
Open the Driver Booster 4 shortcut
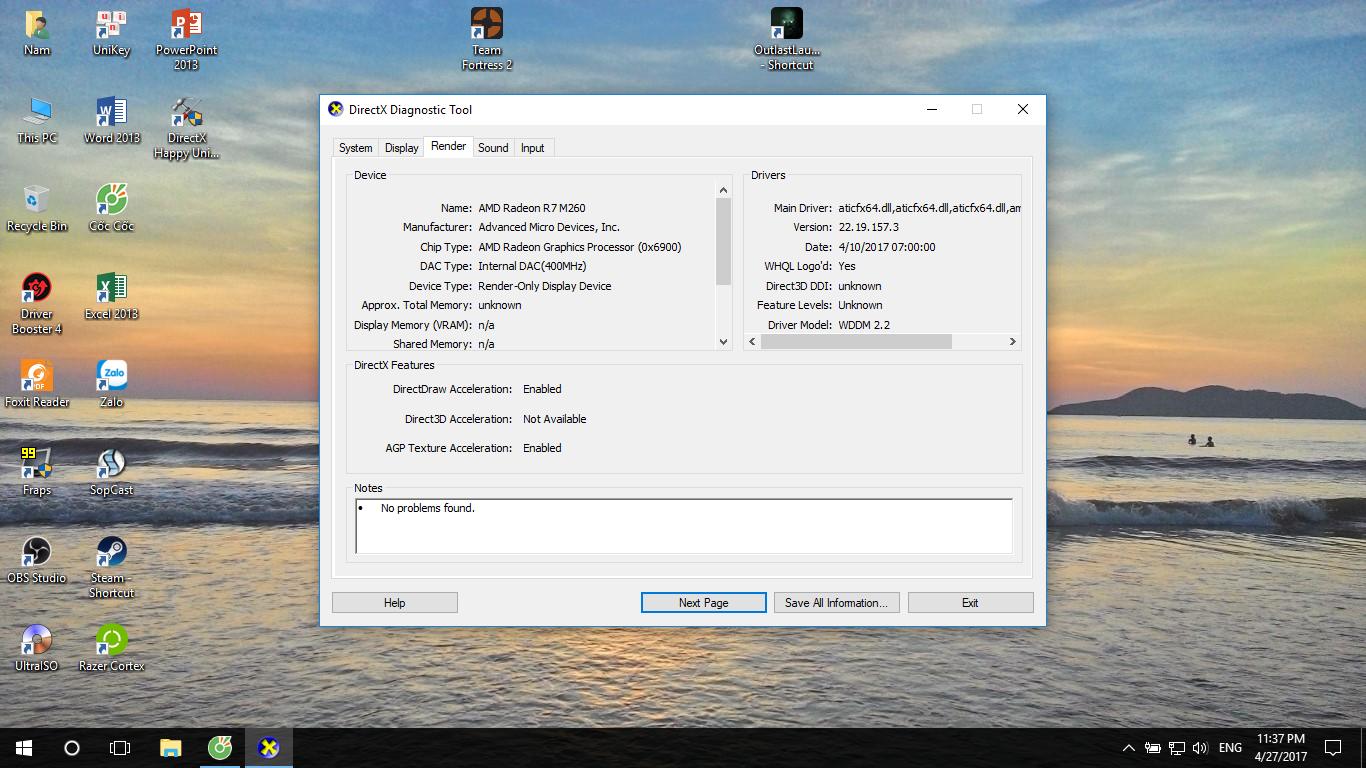37,304
